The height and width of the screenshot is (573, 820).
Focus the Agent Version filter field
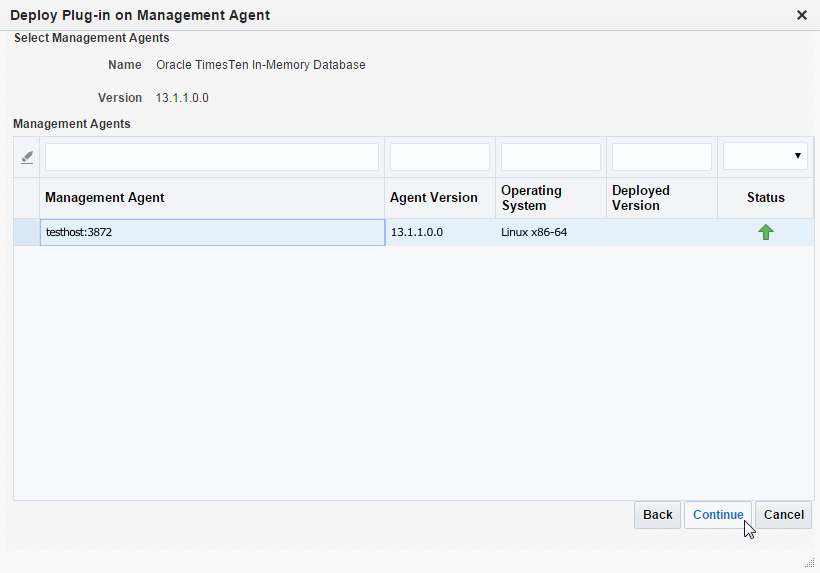pos(440,156)
